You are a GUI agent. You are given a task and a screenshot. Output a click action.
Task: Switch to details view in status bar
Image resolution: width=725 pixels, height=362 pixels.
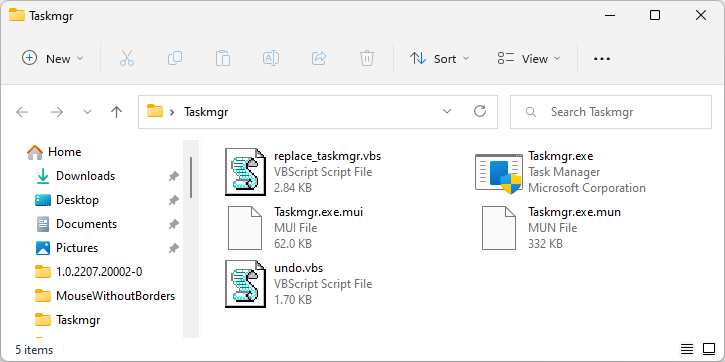pos(687,349)
